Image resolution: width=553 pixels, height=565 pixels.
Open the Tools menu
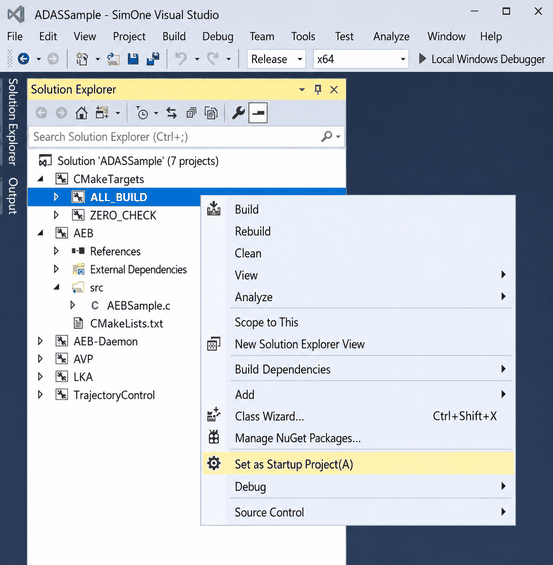[x=303, y=36]
